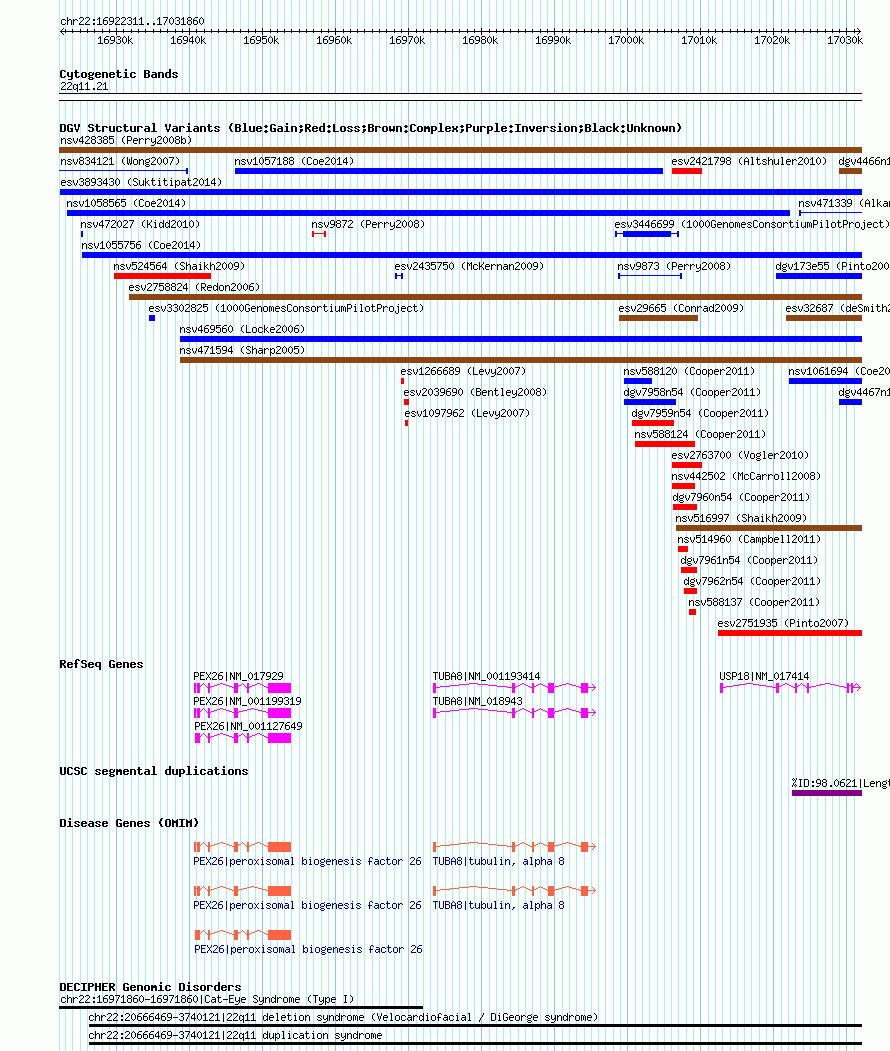
Task: Open TUBA8|NM_001193414 transcript label
Action: 487,676
